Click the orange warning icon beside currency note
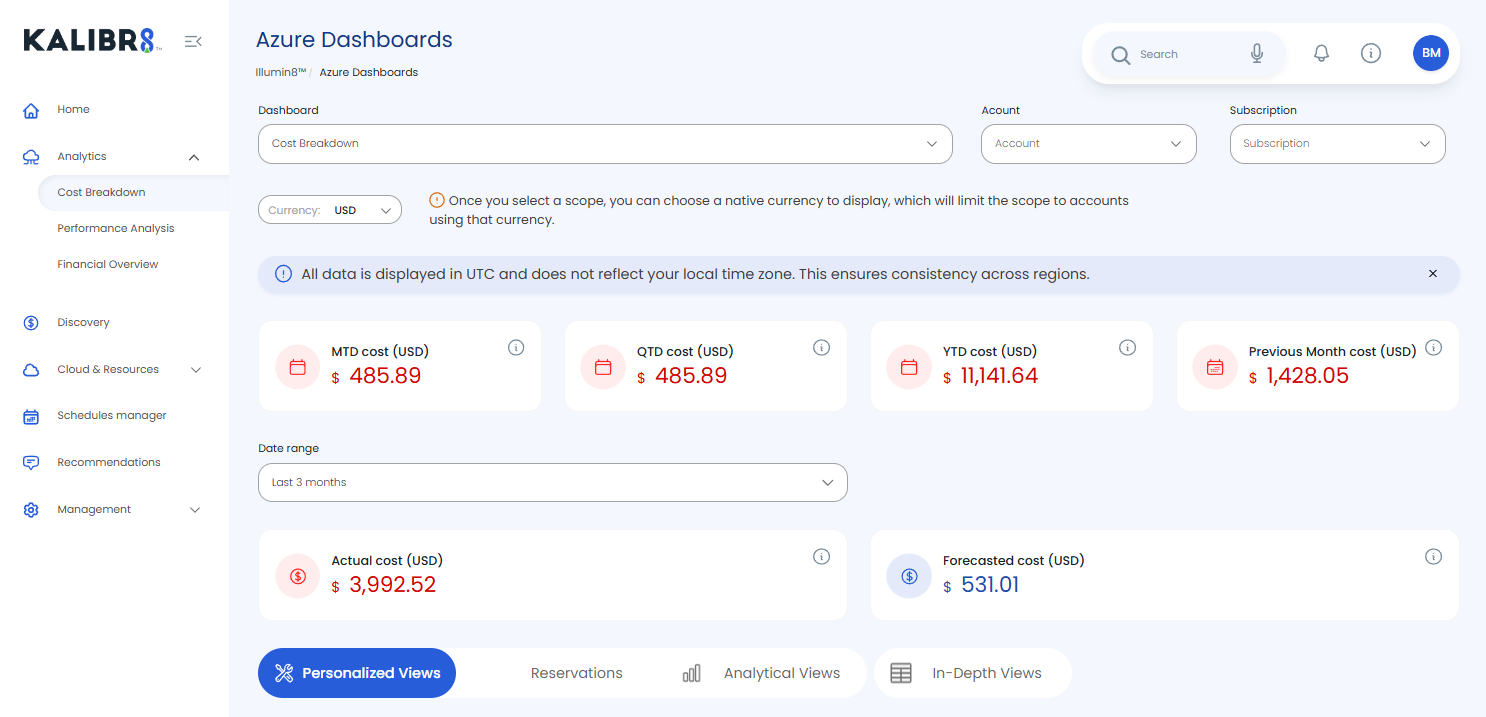Screen dimensions: 1486x717 [x=436, y=200]
